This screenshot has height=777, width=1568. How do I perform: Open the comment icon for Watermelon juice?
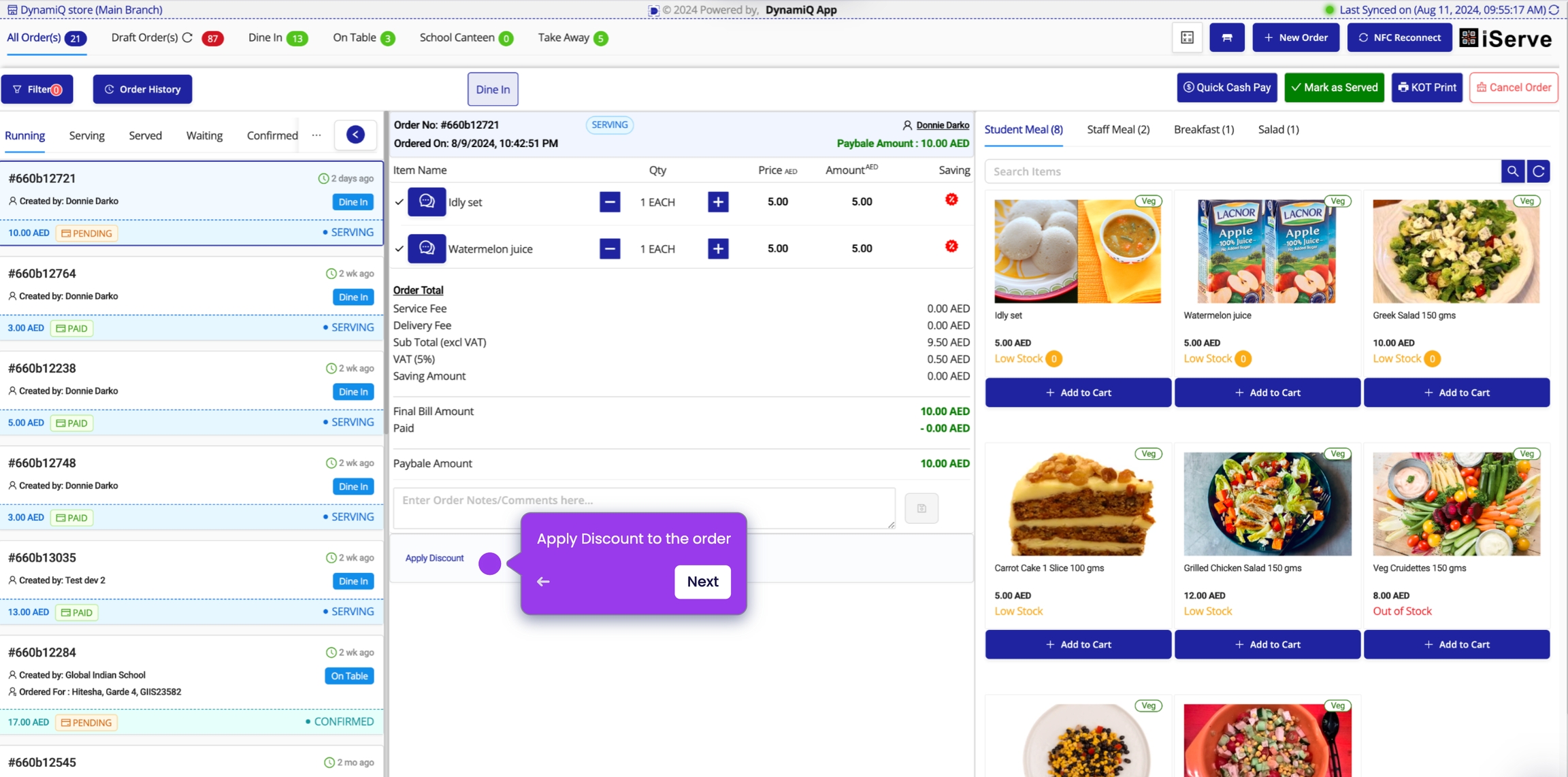(x=427, y=248)
